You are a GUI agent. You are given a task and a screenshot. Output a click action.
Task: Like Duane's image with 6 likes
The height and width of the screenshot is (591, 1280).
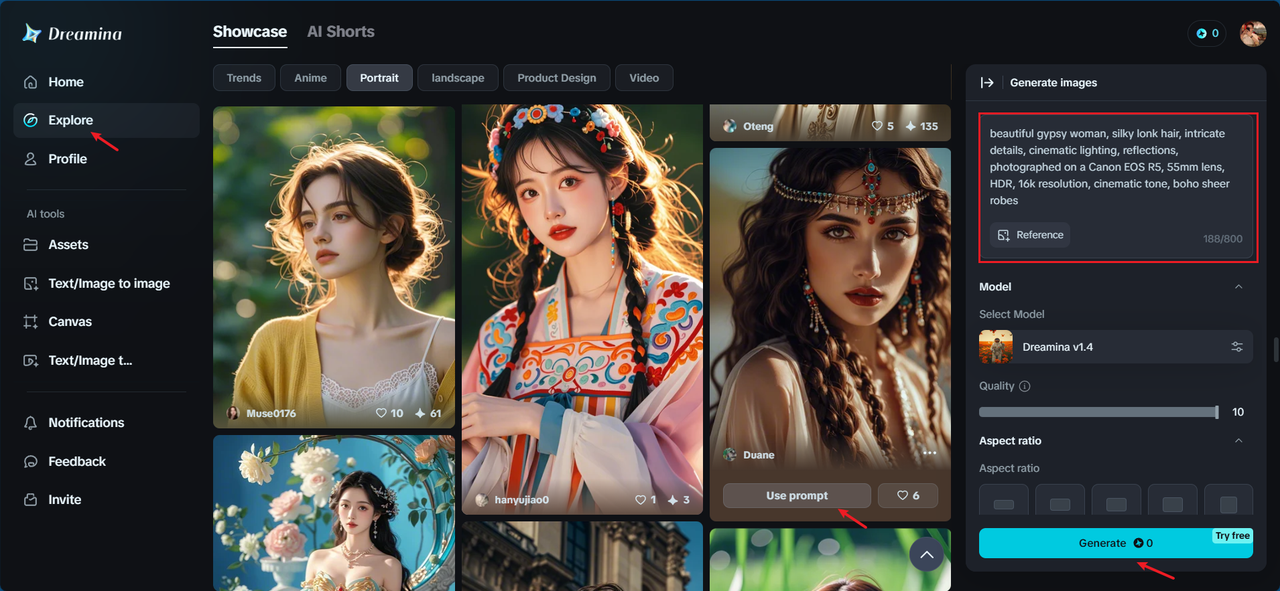click(x=908, y=496)
